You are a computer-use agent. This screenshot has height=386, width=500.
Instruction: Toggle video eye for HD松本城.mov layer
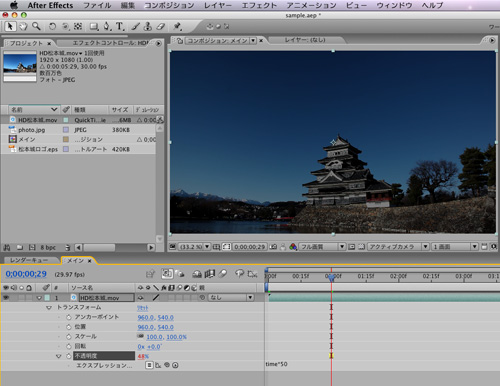pyautogui.click(x=6, y=297)
